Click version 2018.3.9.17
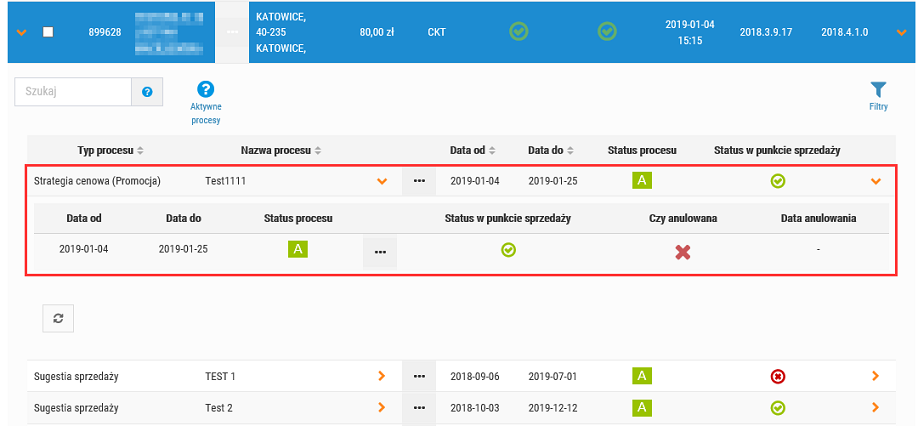Screen dimensions: 918x426 [766, 32]
